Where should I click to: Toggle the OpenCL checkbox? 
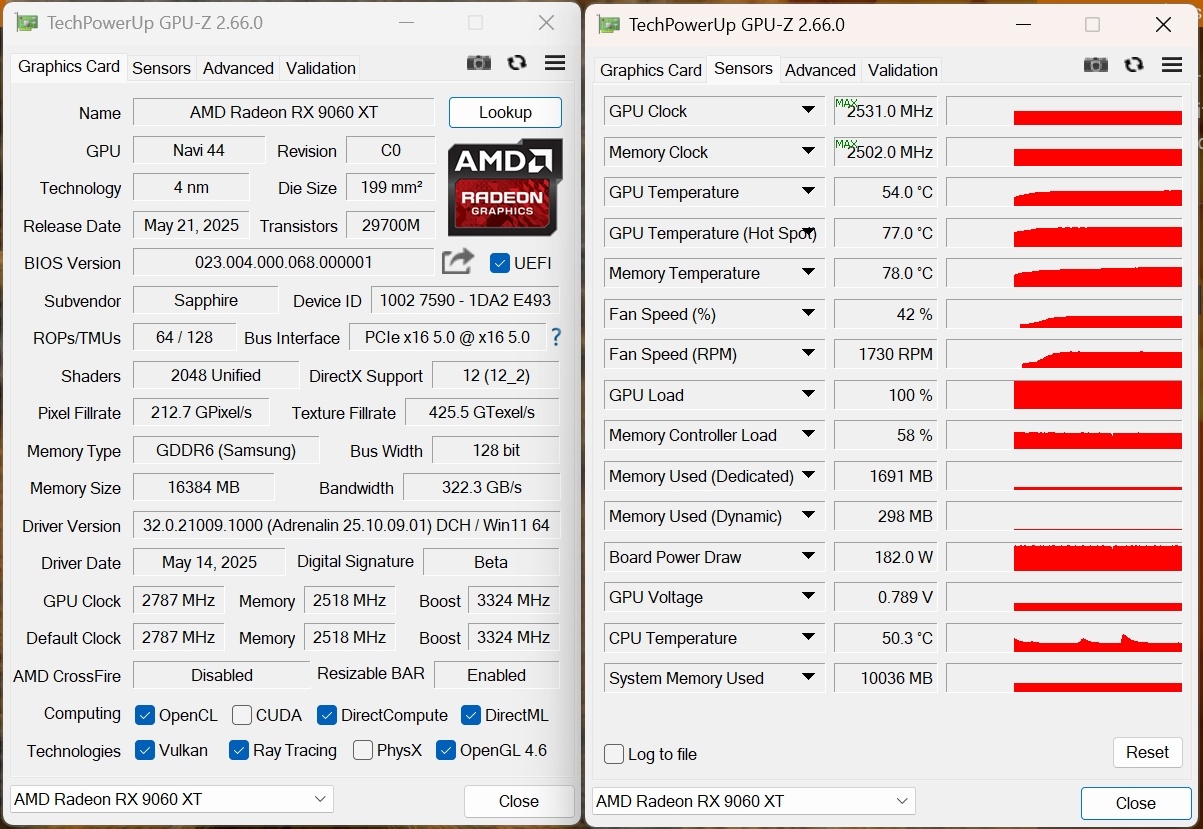click(x=145, y=715)
